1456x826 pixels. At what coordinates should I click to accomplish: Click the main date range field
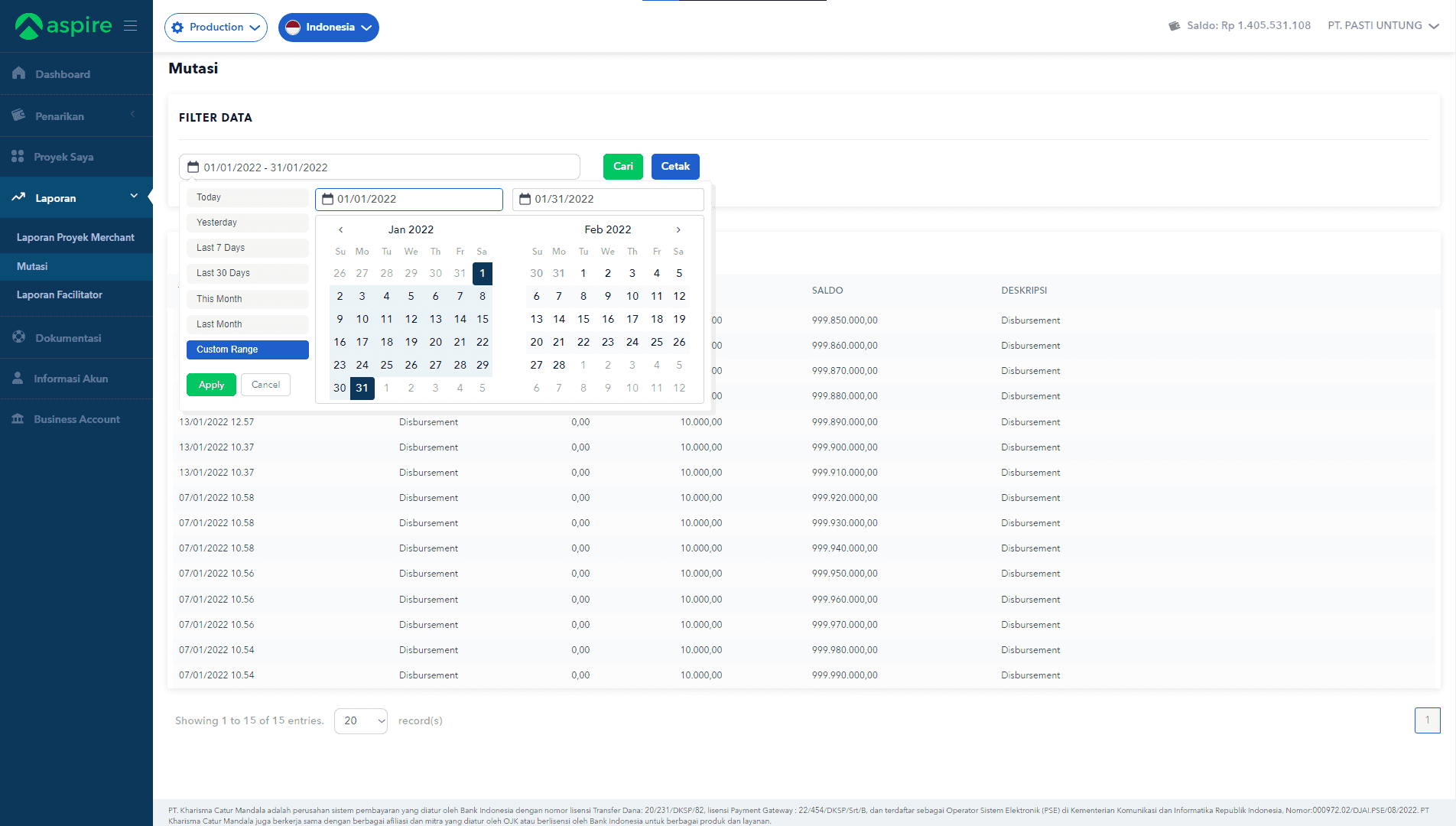pyautogui.click(x=379, y=167)
